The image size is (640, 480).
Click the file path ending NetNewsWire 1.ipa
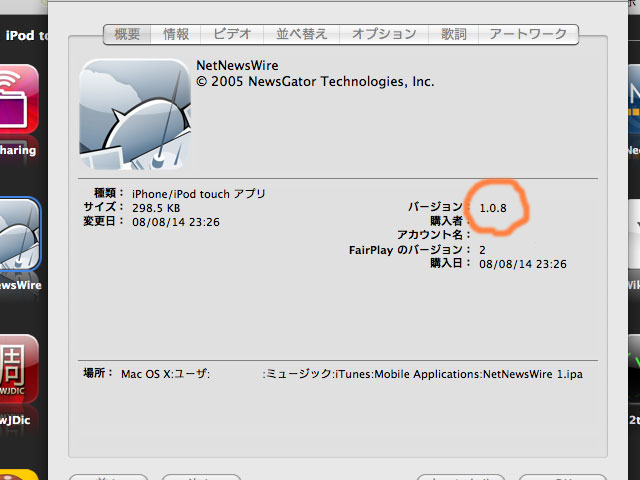(x=422, y=374)
